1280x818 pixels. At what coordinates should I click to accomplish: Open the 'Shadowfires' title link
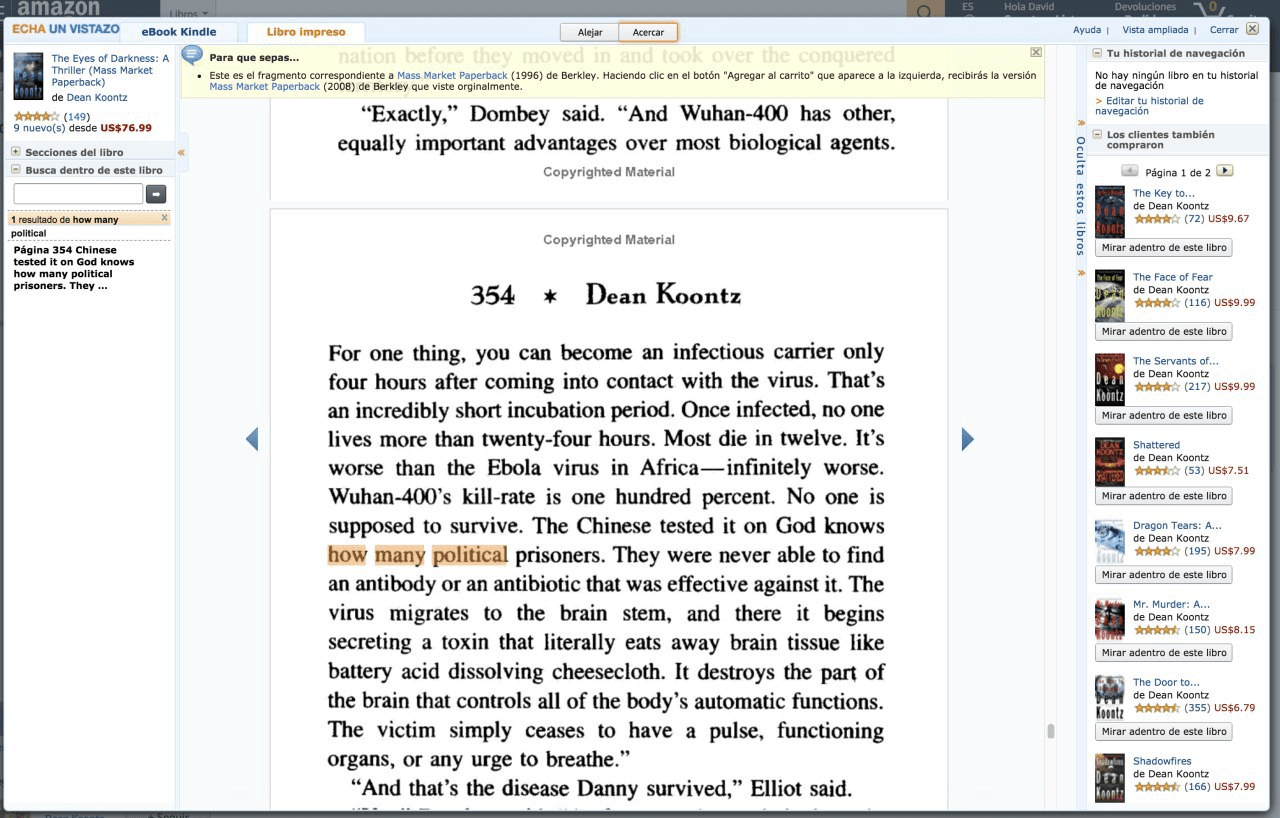1162,761
